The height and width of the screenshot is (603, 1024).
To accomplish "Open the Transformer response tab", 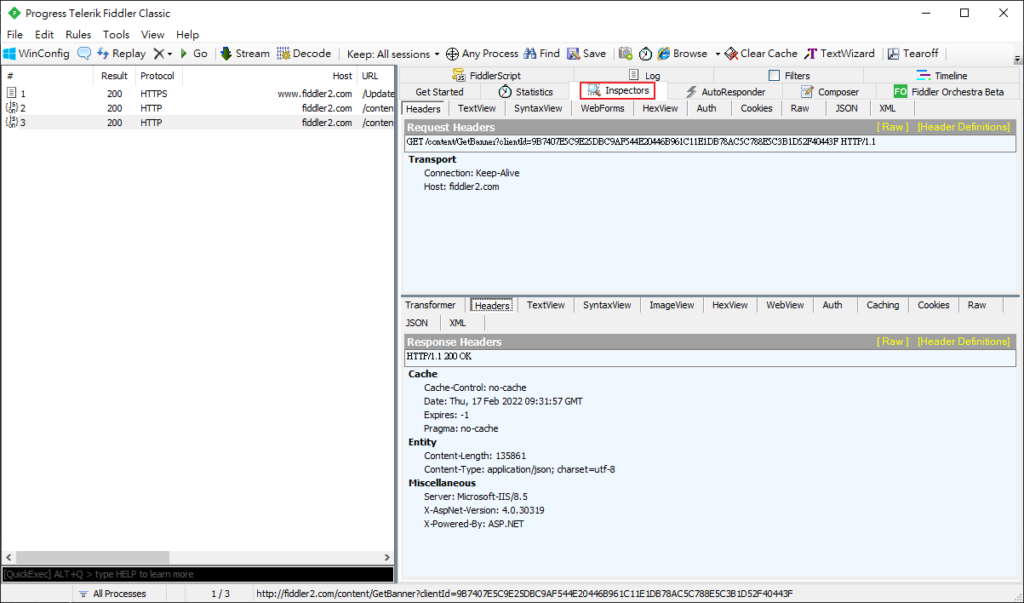I will tap(430, 305).
